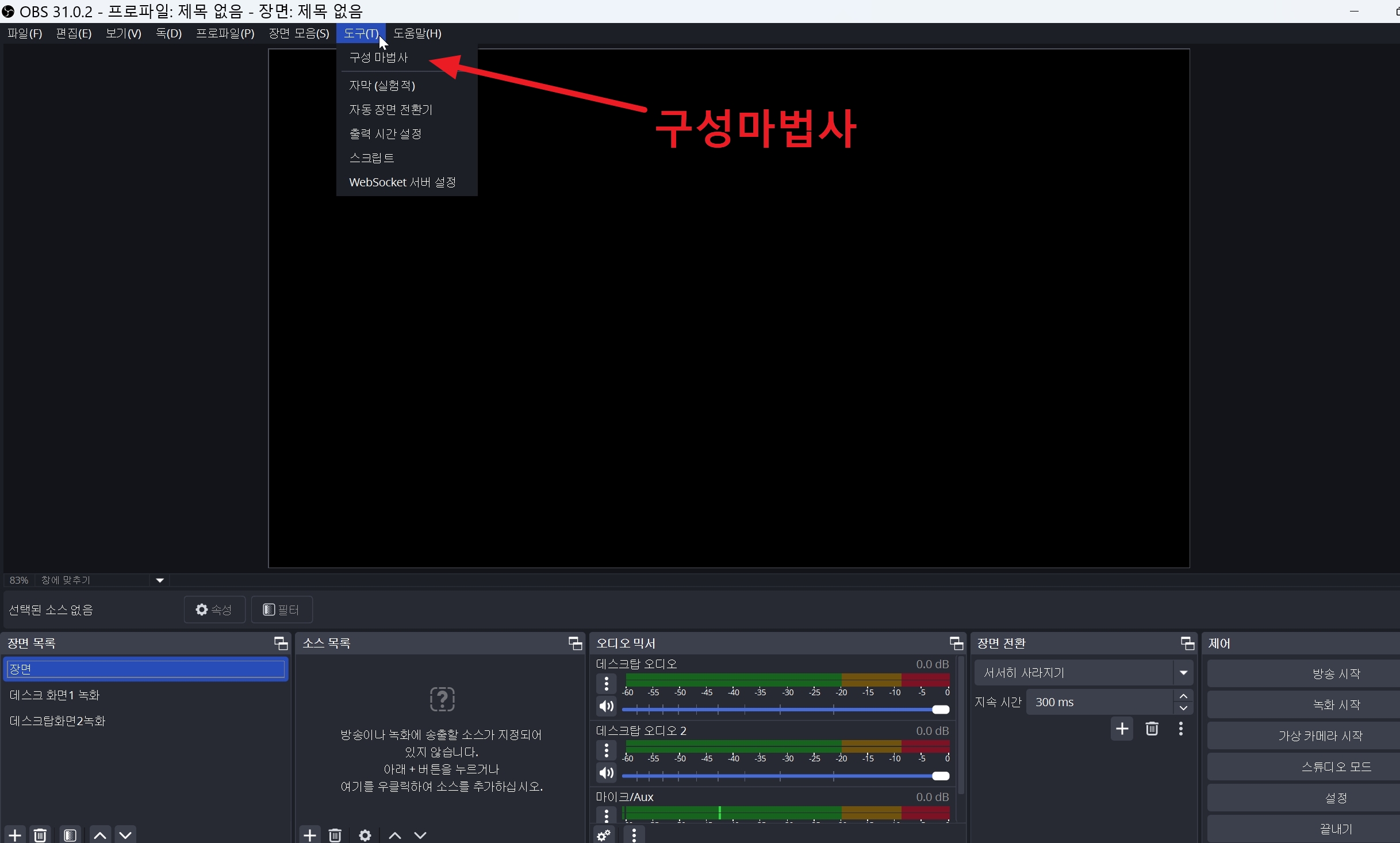Add a new transition with the plus icon

[1122, 728]
